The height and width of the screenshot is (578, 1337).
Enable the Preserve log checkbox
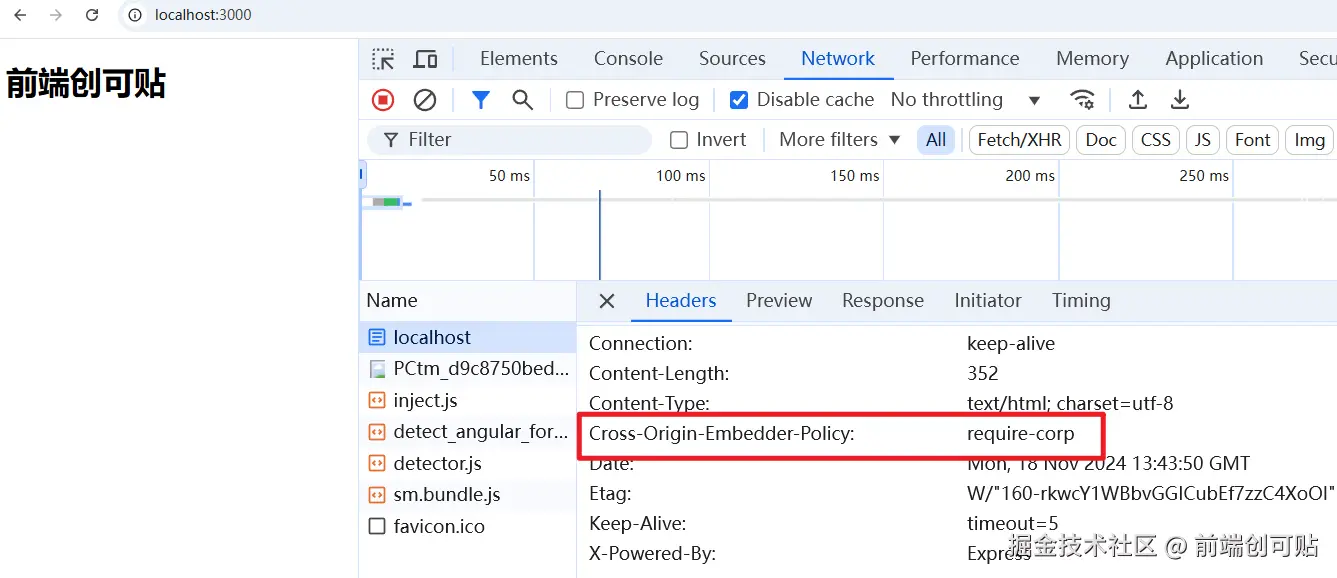tap(575, 100)
